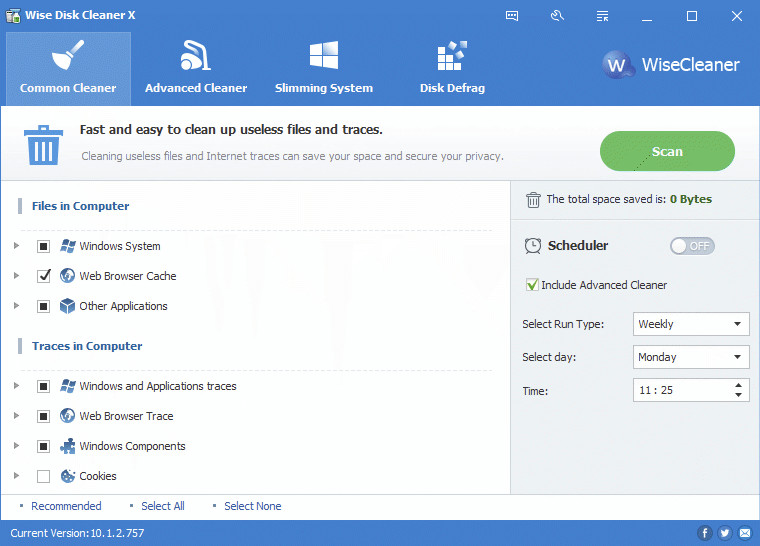Expand the Windows System tree item
760x546 pixels.
(16, 246)
